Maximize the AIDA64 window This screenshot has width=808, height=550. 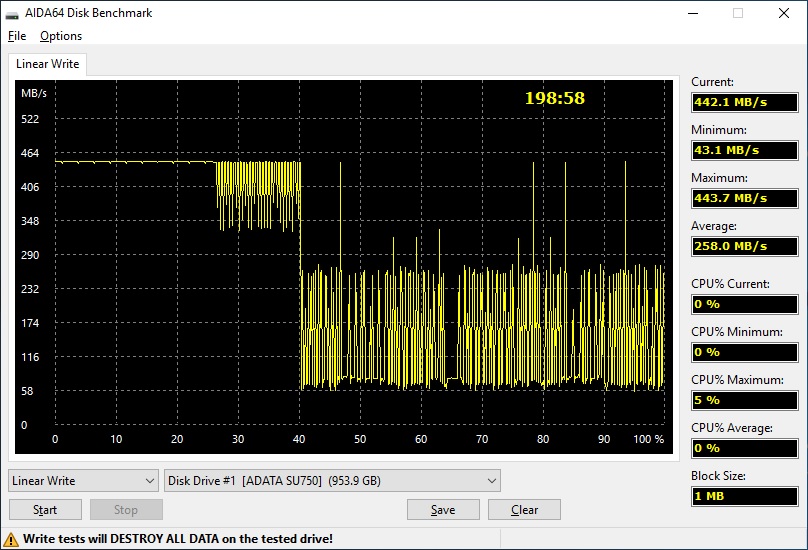(x=738, y=13)
